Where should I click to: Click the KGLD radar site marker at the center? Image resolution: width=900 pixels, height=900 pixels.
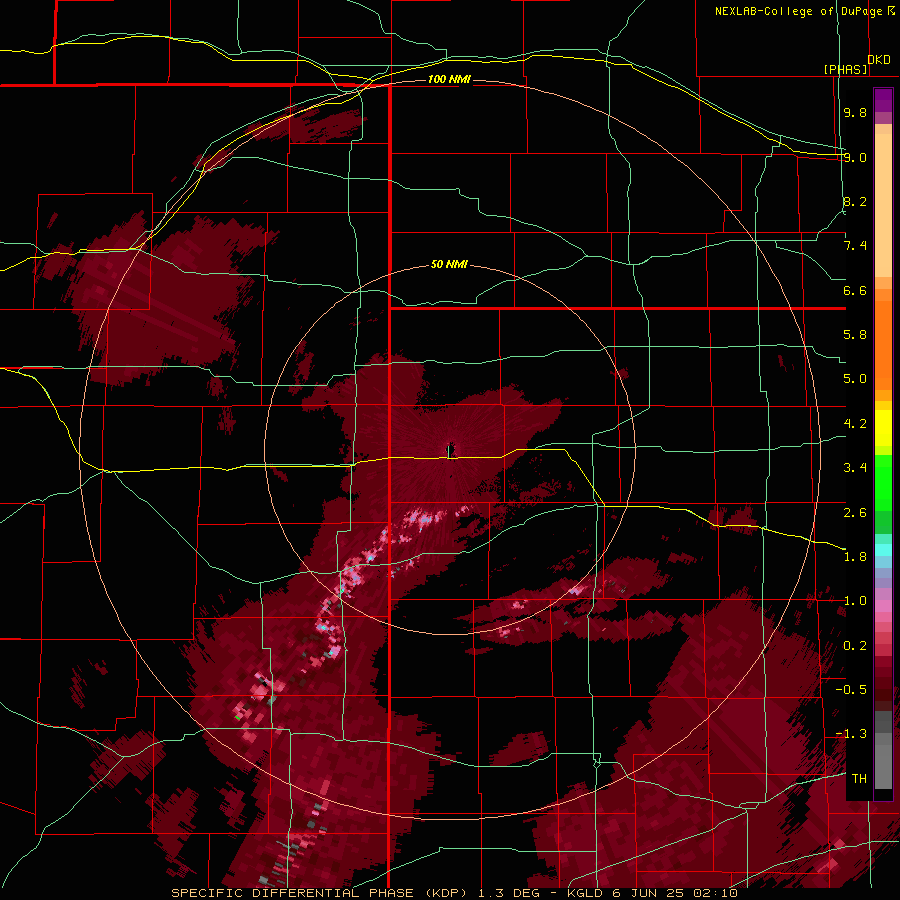pos(451,451)
